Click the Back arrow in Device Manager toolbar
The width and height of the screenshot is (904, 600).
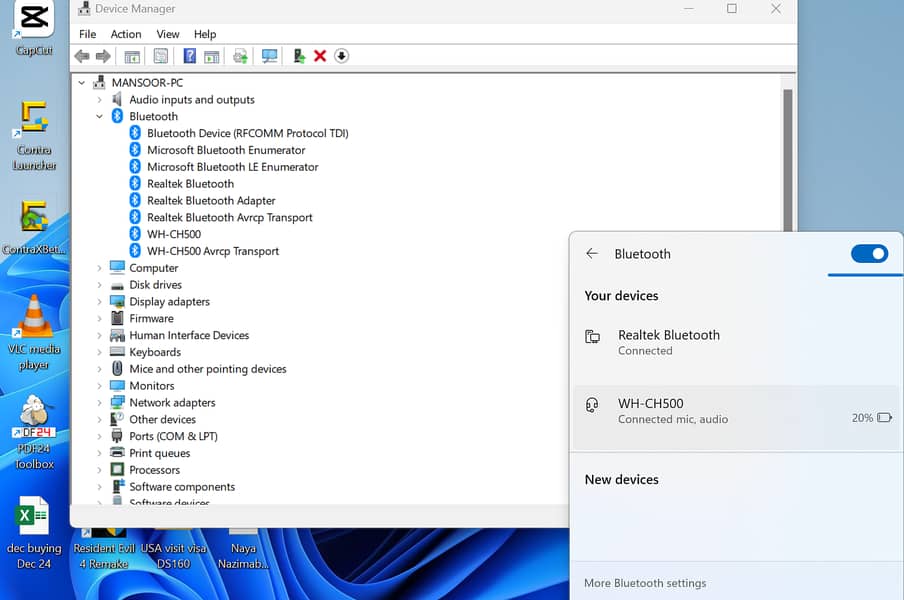(82, 56)
